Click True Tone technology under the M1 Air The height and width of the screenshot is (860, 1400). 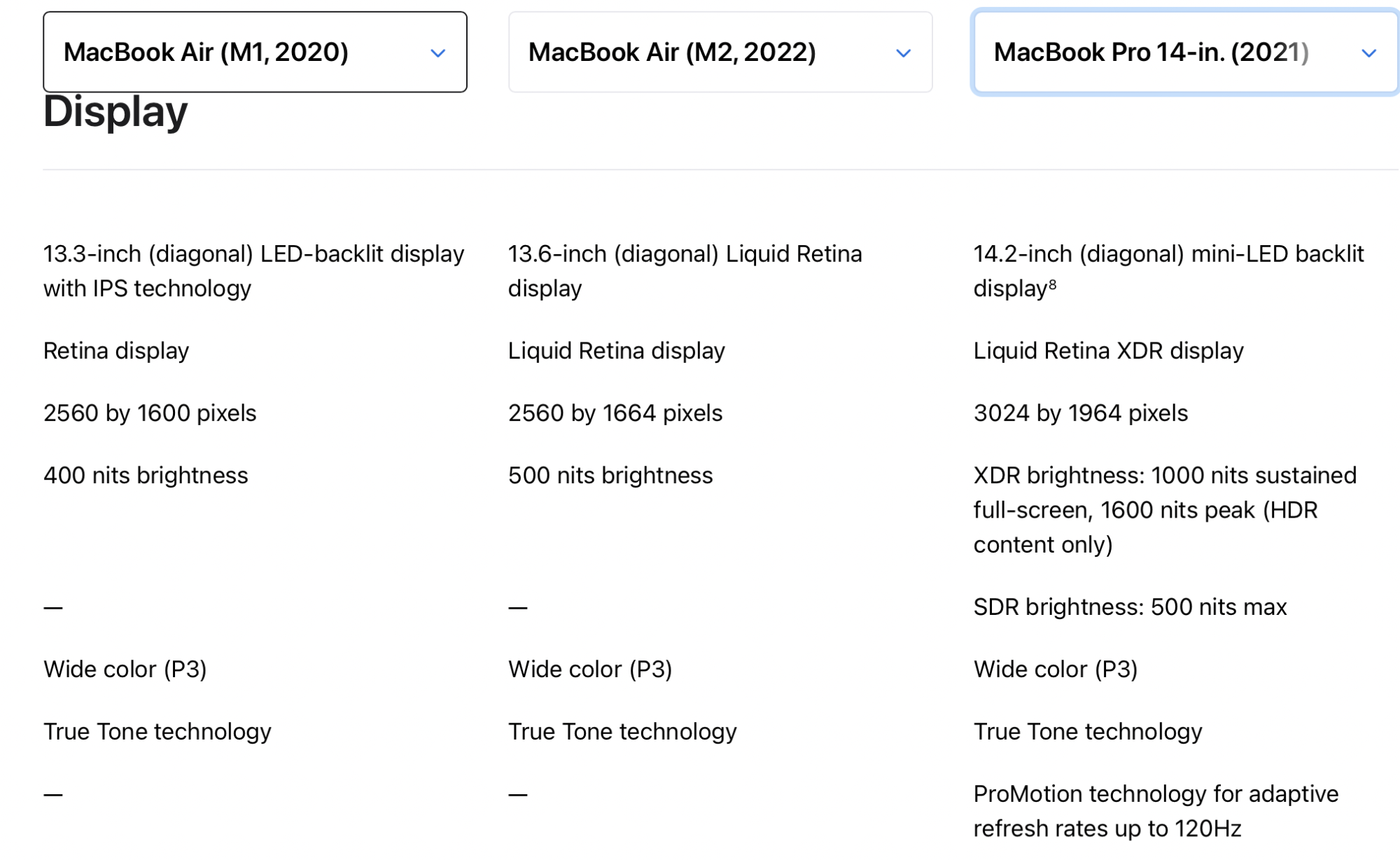[157, 732]
